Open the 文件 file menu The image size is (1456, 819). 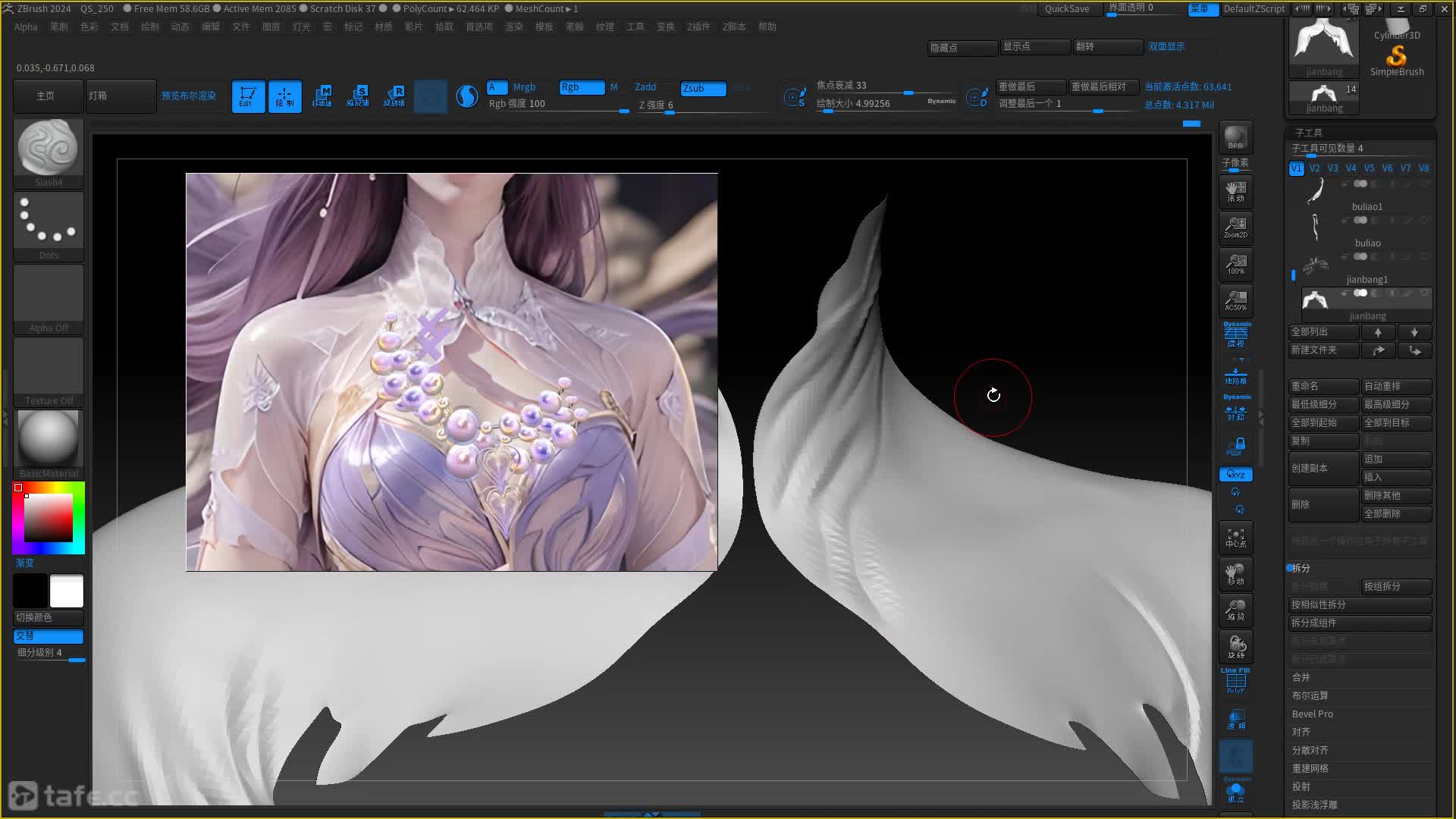pyautogui.click(x=241, y=27)
